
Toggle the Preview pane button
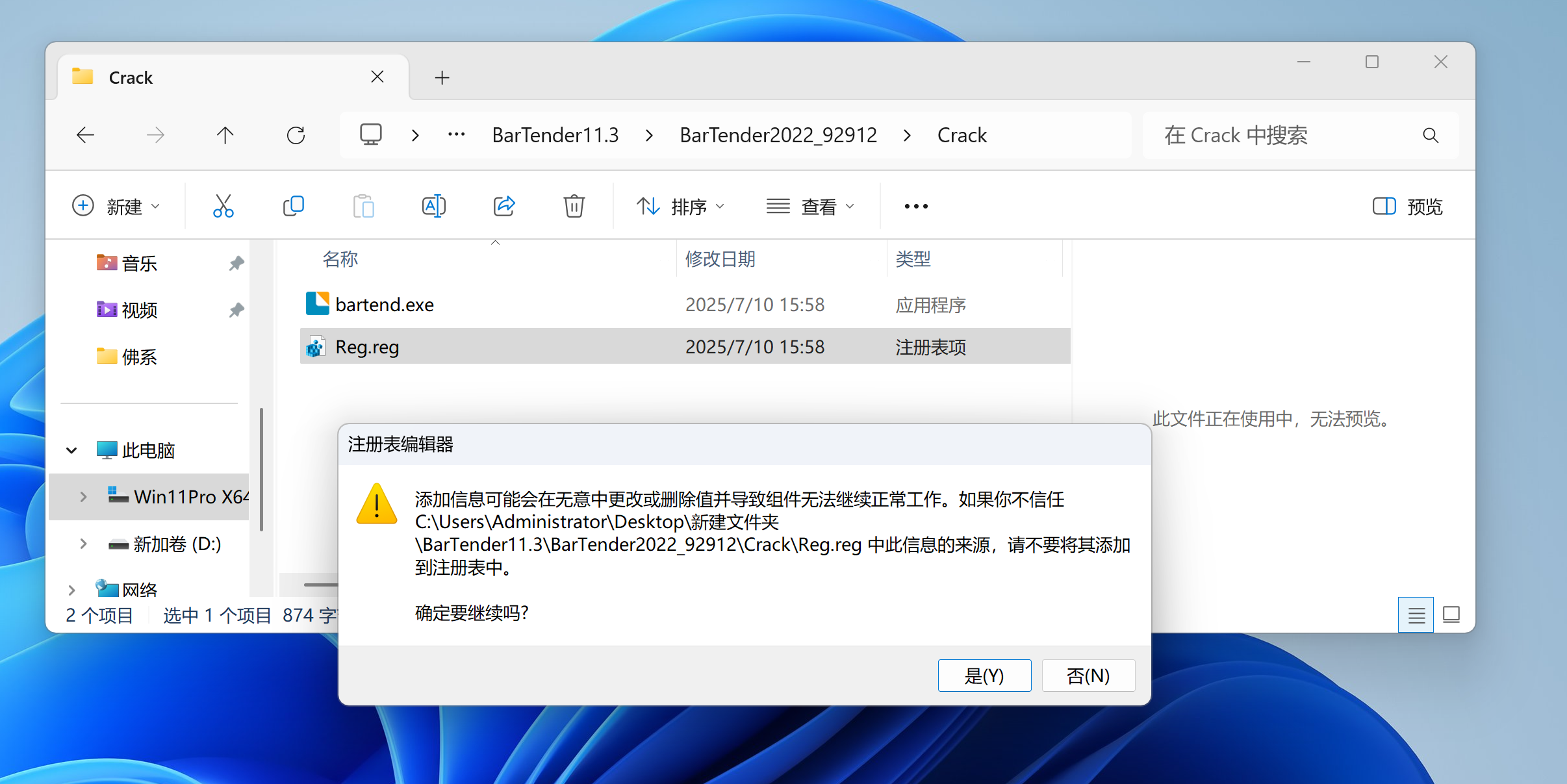tap(1407, 207)
